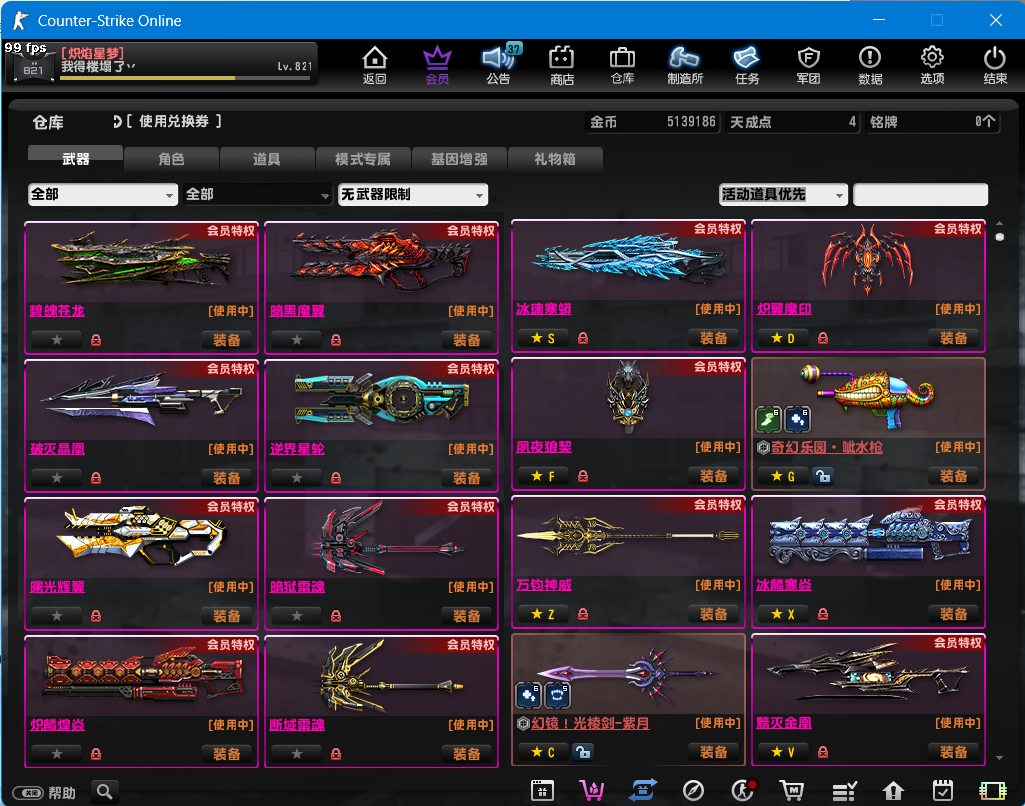Open the 任务 missions icon

click(747, 64)
